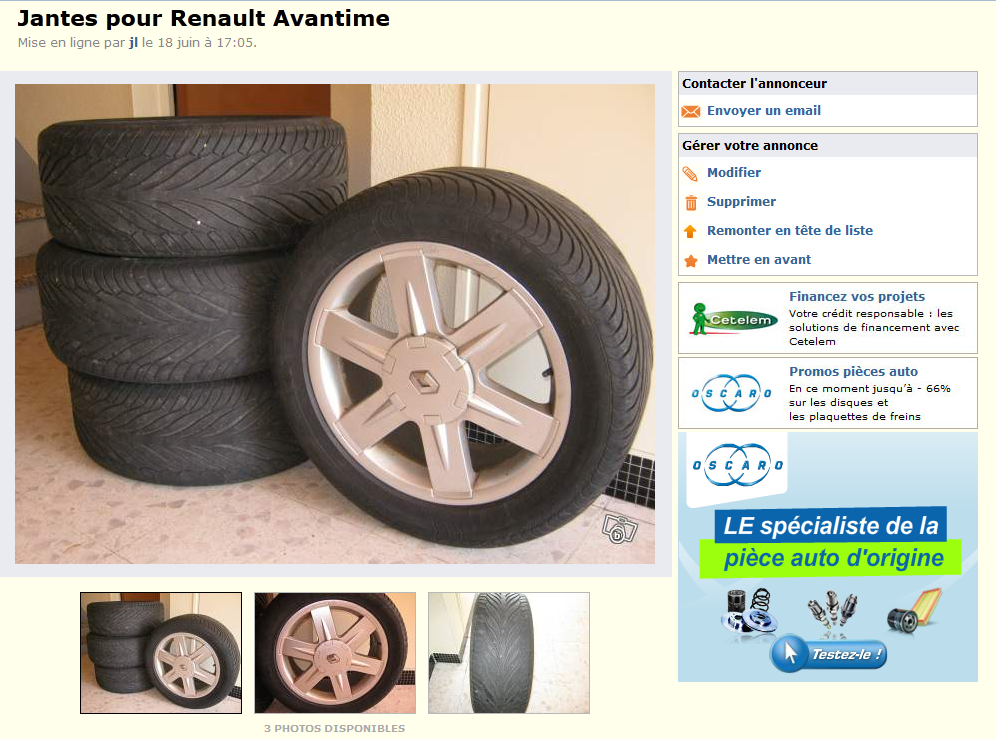Click the large Oscaro banner logo

pos(737,465)
